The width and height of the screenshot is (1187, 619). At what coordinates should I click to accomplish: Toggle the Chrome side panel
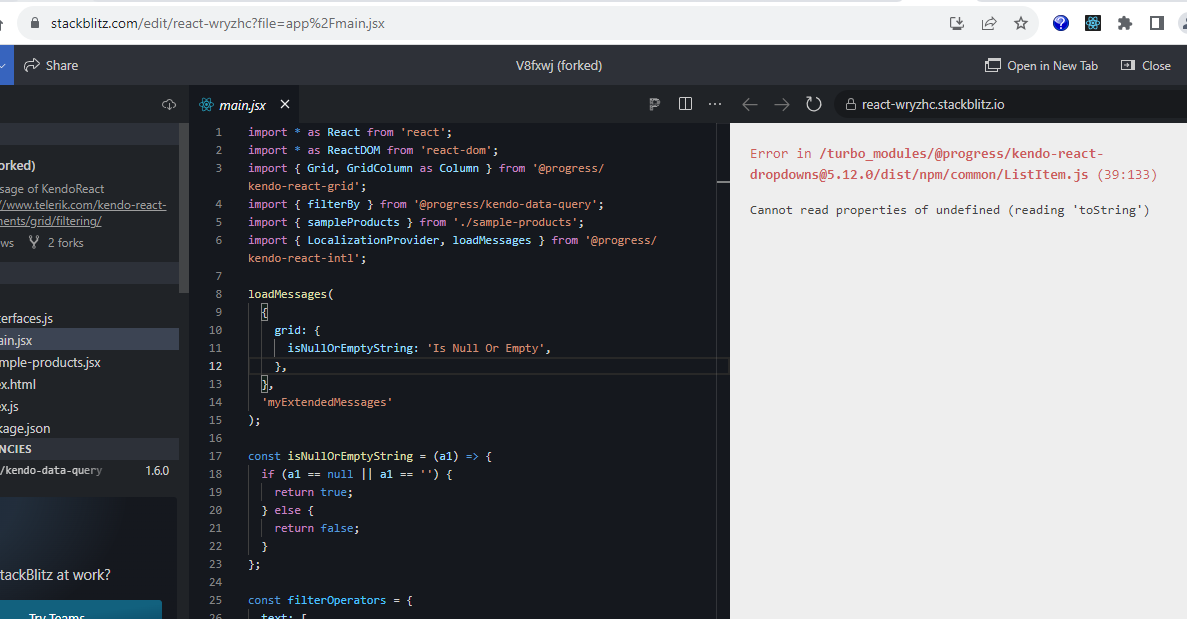click(1157, 23)
